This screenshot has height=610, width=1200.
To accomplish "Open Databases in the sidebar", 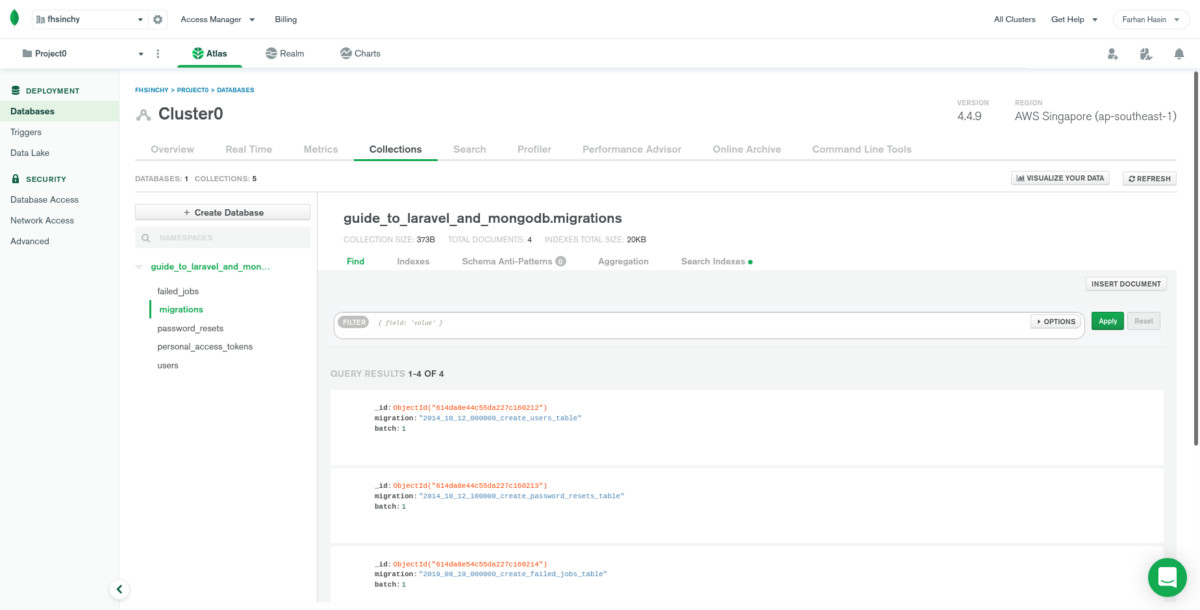I will click(59, 111).
